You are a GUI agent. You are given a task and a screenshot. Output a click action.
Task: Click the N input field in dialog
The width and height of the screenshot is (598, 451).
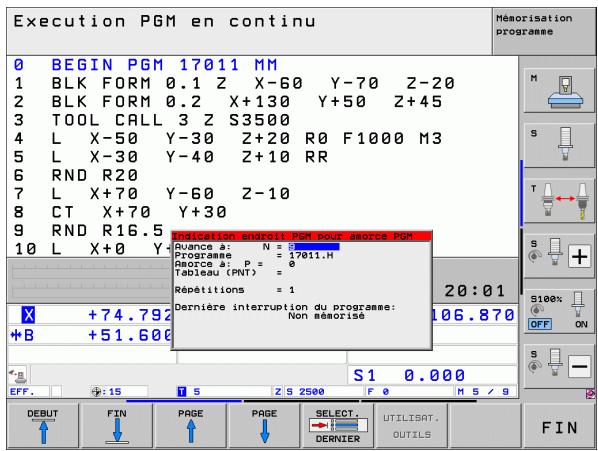click(314, 247)
